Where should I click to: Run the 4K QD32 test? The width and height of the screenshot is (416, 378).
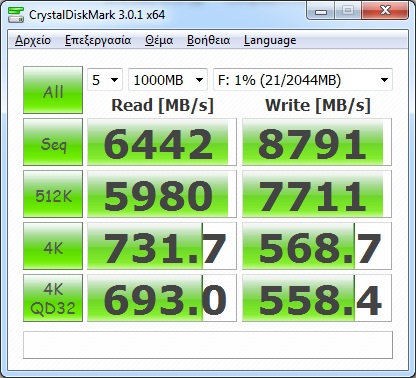pyautogui.click(x=53, y=298)
